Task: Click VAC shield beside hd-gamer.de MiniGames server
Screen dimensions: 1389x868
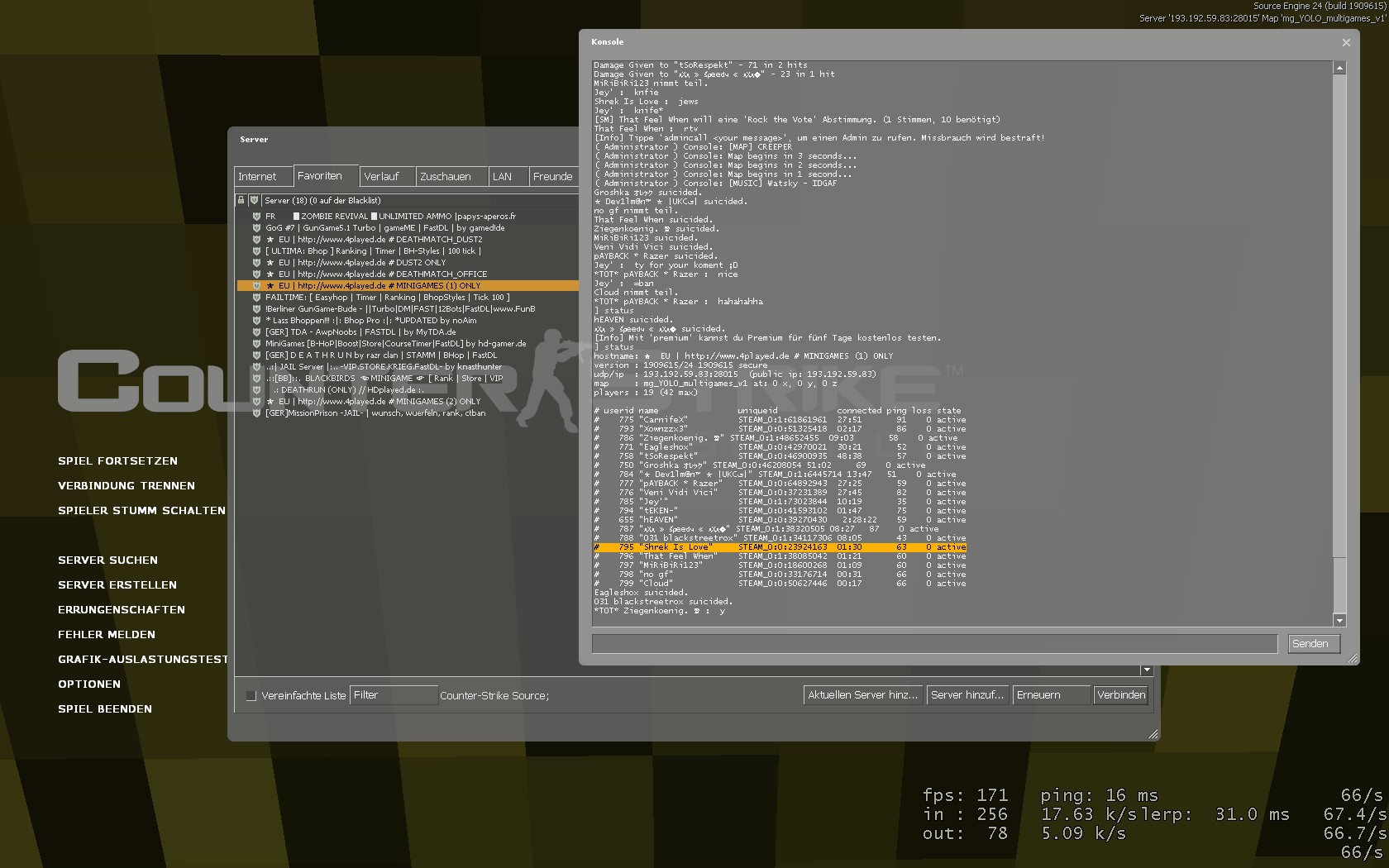Action: 256,344
